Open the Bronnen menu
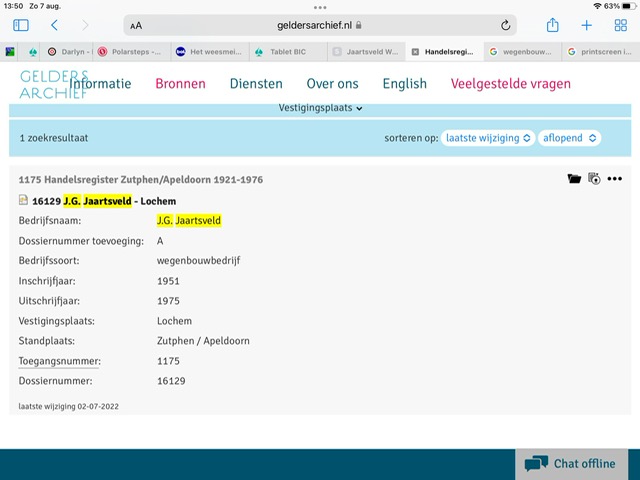This screenshot has width=640, height=480. (x=180, y=84)
